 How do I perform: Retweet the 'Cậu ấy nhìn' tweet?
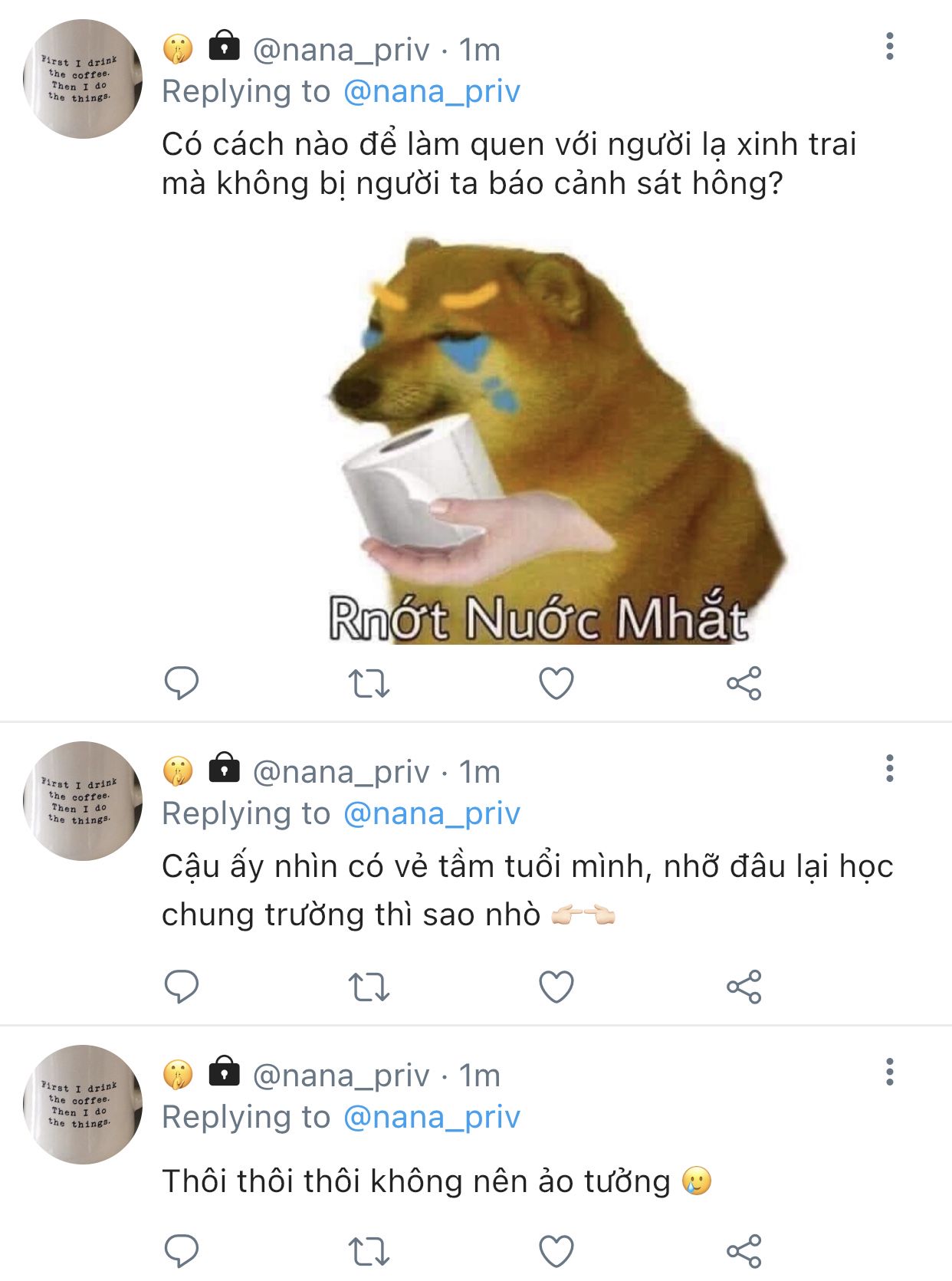[x=369, y=986]
